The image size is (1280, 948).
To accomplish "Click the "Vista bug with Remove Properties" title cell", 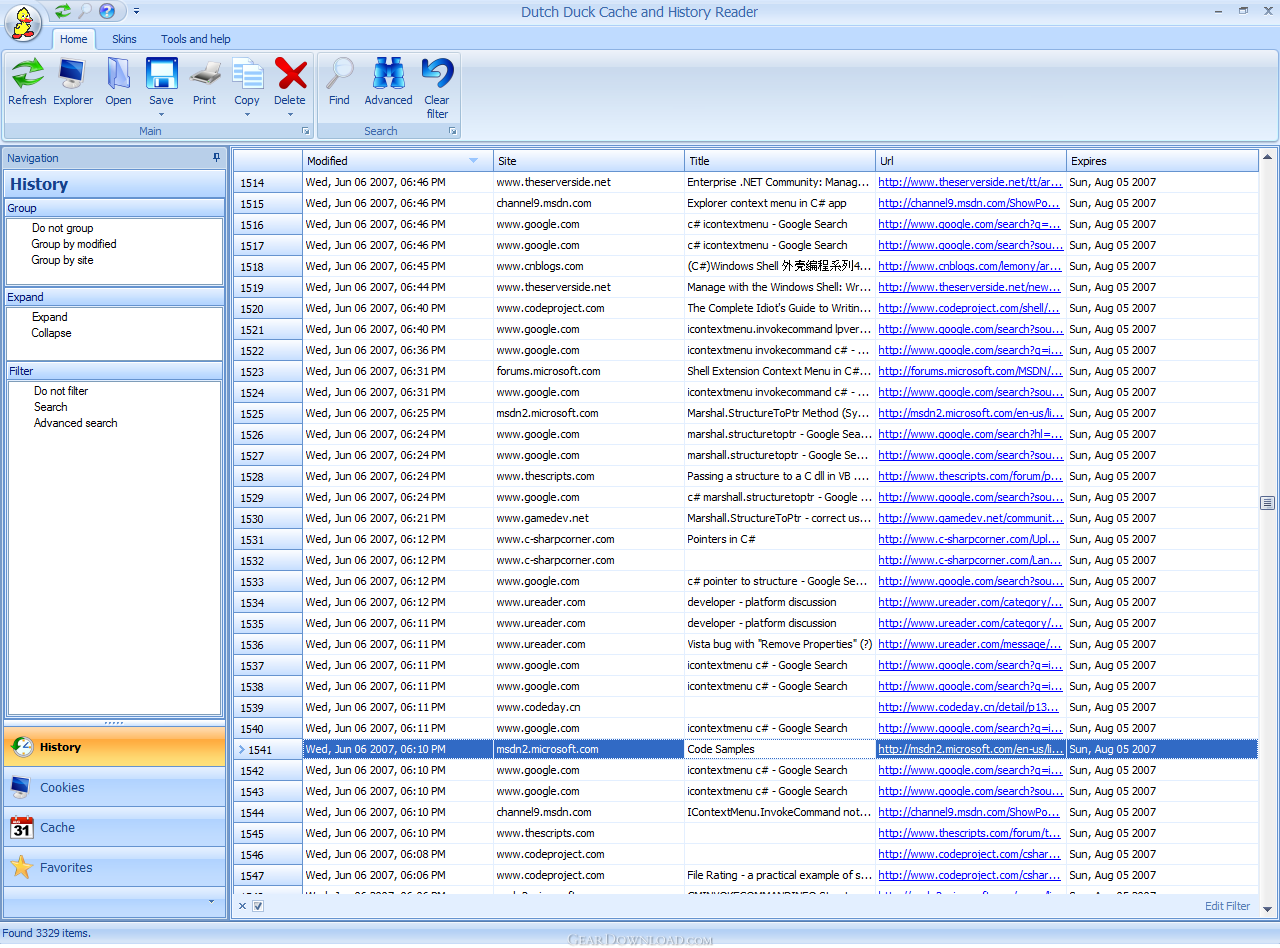I will [780, 644].
